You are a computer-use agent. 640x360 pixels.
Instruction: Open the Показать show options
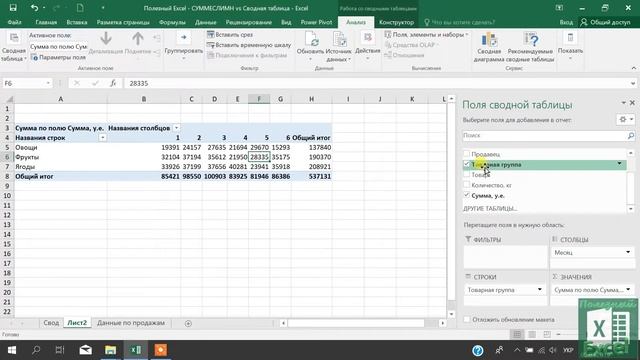pyautogui.click(x=570, y=46)
